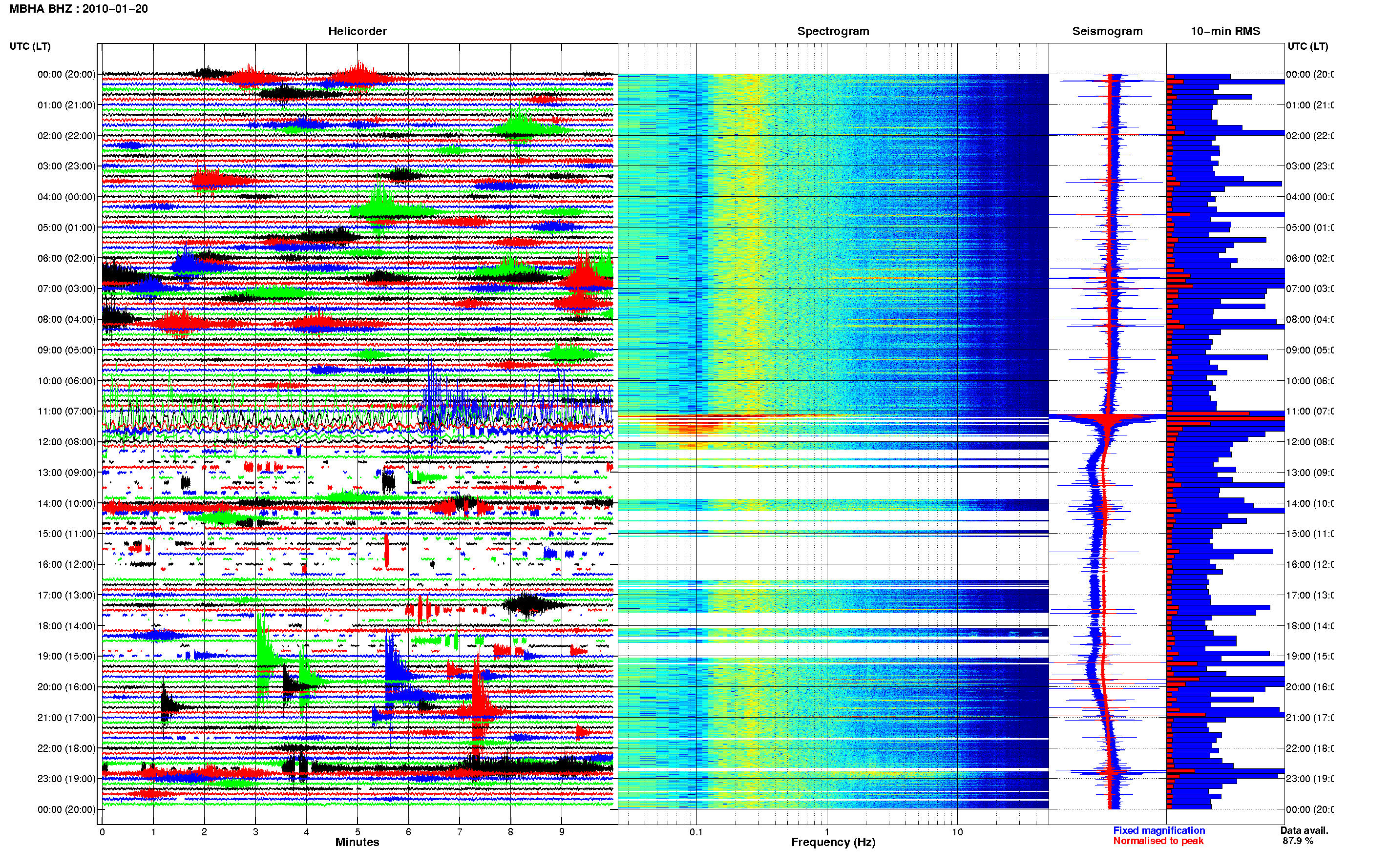Click the left 02:00 (22:00) time label
1389x868 pixels.
(x=66, y=136)
